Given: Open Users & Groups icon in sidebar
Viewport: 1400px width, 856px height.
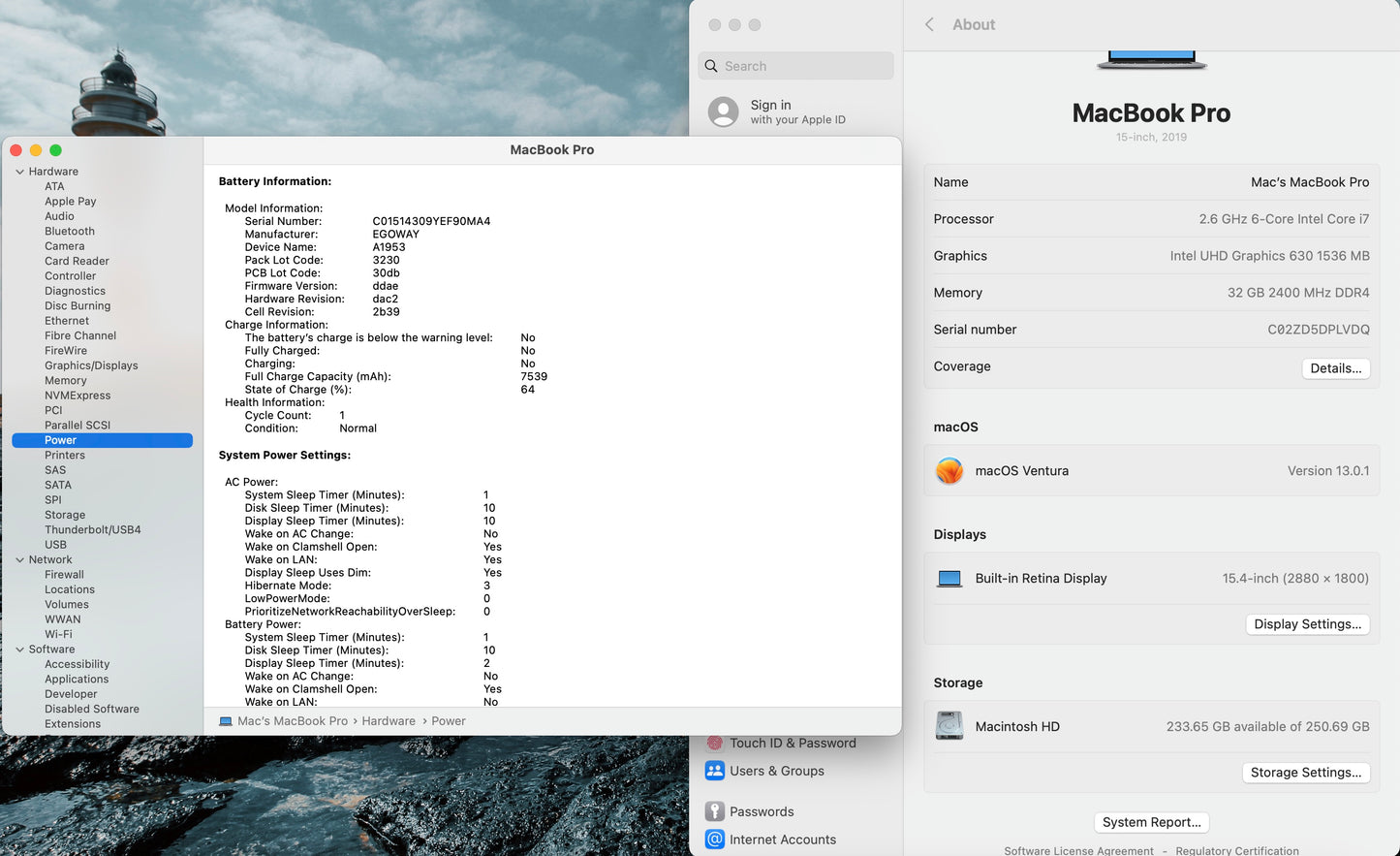Looking at the screenshot, I should point(715,771).
